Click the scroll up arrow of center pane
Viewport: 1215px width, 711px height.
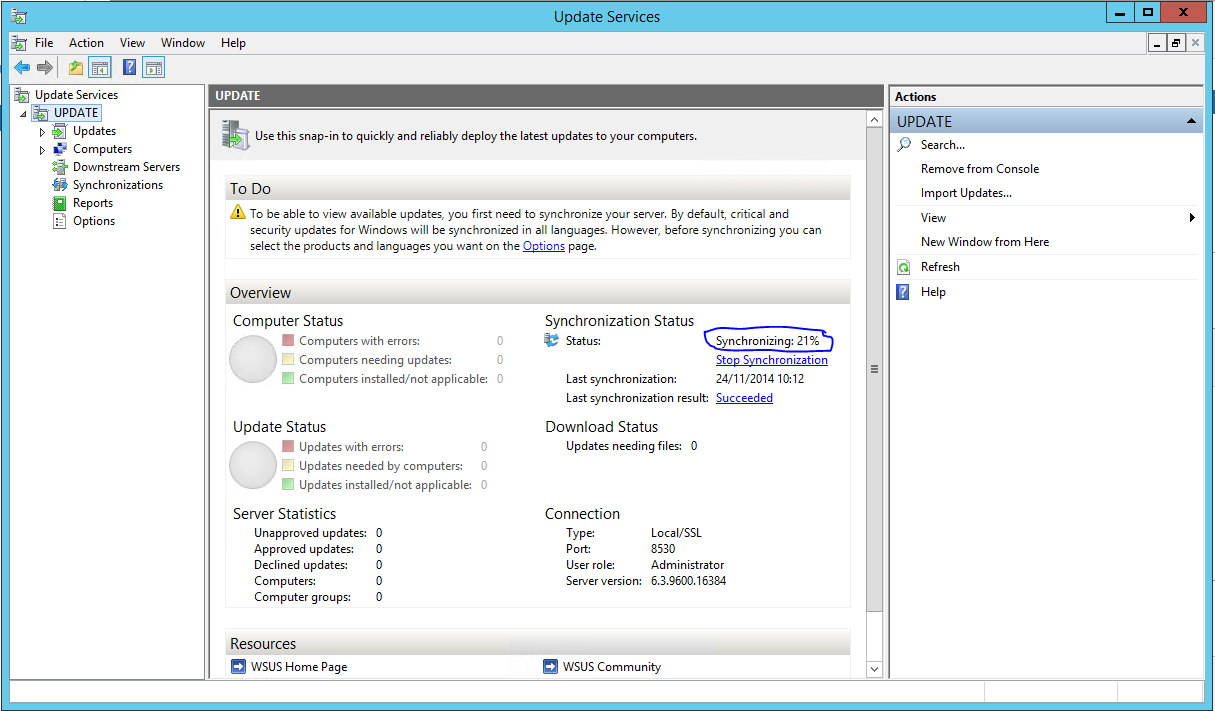tap(874, 118)
